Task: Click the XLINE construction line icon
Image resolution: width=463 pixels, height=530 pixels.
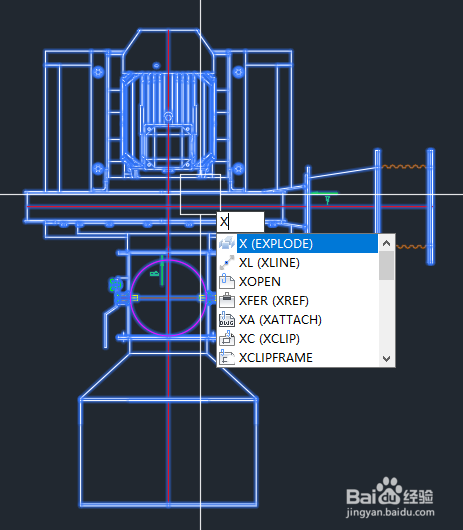Action: tap(227, 262)
